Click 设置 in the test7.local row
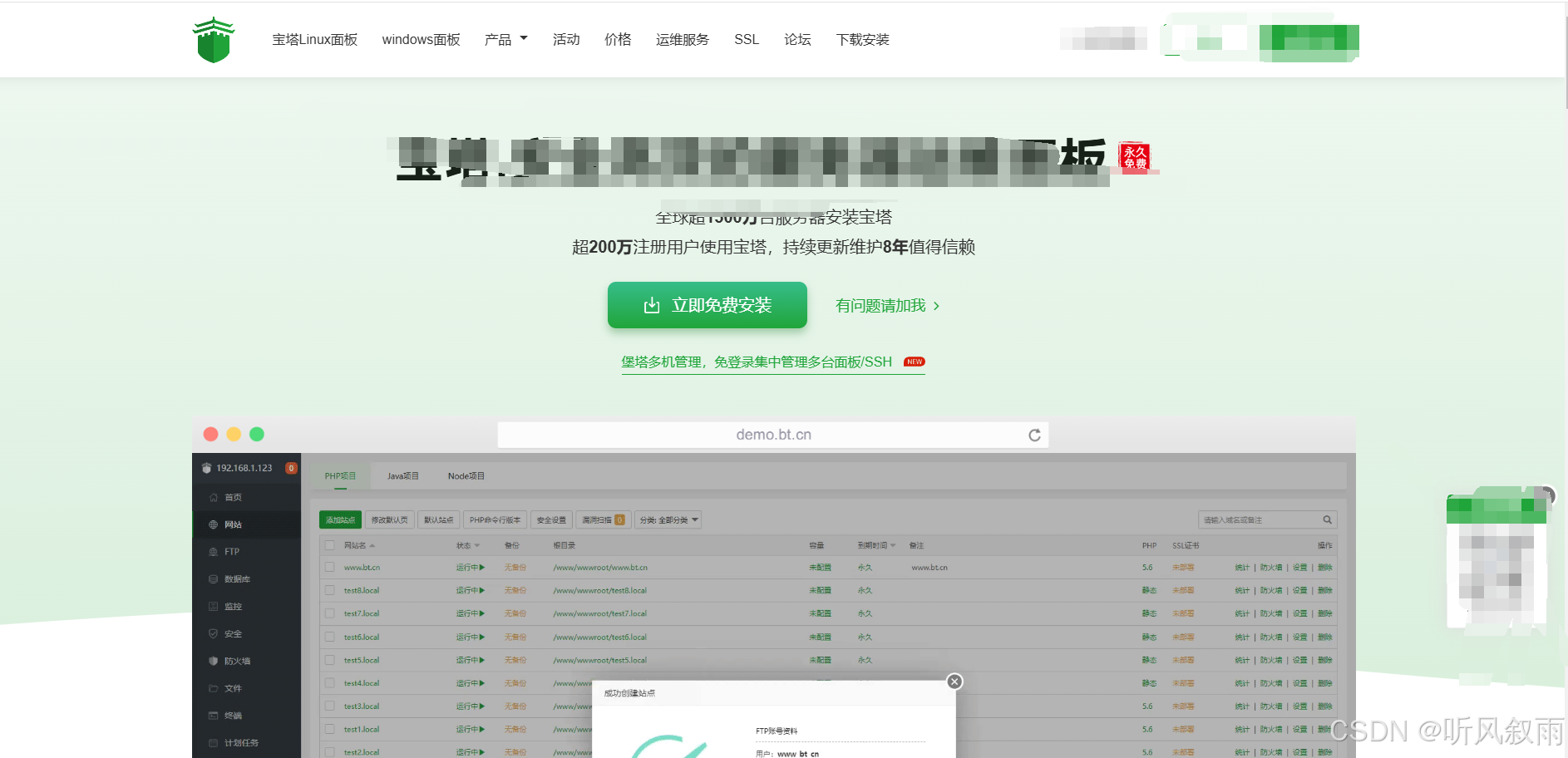 coord(1299,614)
